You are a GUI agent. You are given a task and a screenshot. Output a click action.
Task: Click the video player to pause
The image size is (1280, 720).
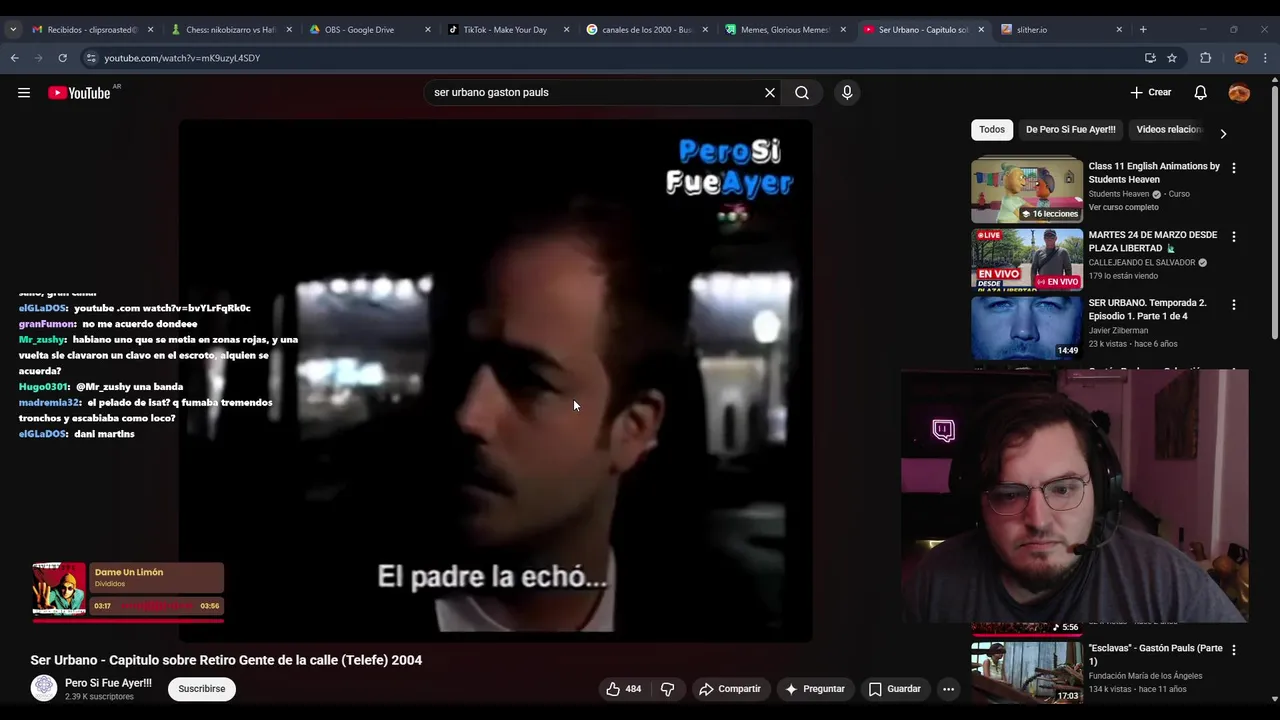pos(495,380)
